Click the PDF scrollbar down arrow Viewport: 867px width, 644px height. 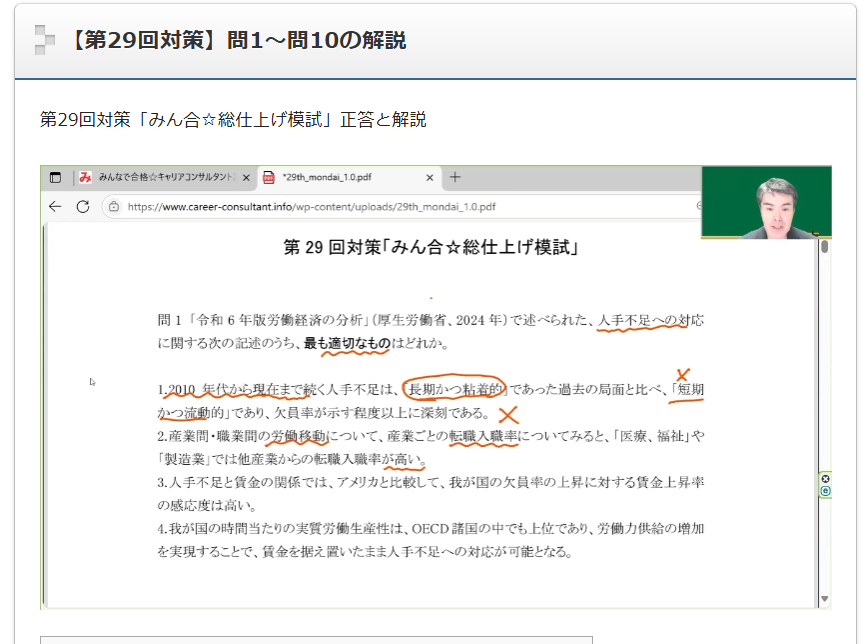point(824,599)
